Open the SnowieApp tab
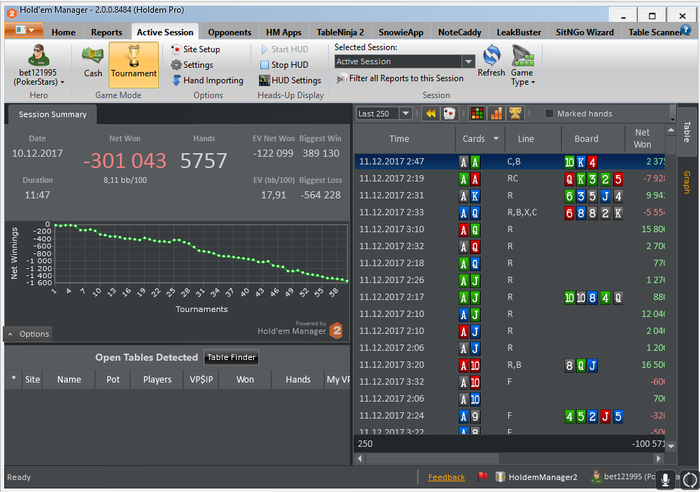Screen dimensions: 700x492 tap(400, 32)
